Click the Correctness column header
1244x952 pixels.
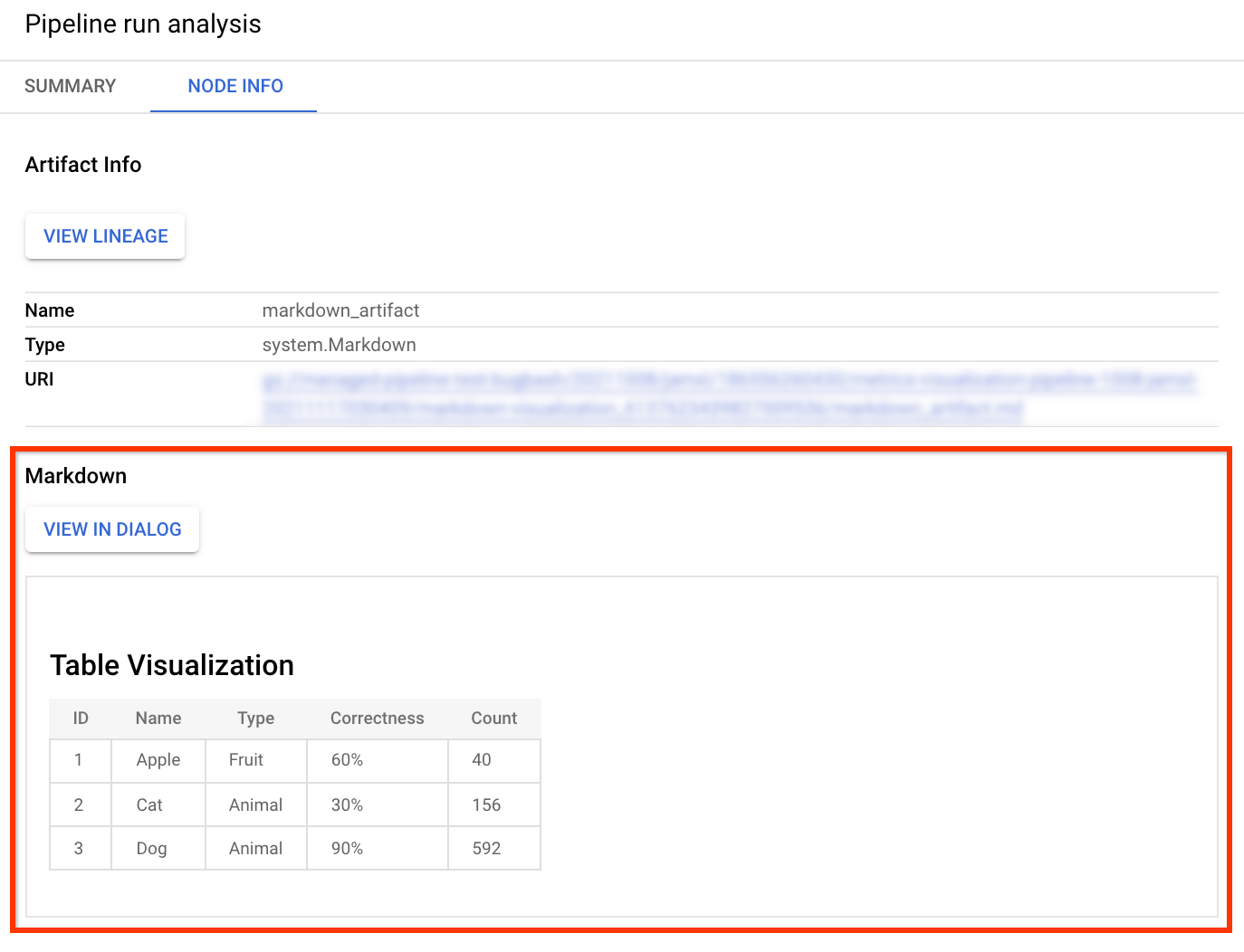[x=377, y=719]
